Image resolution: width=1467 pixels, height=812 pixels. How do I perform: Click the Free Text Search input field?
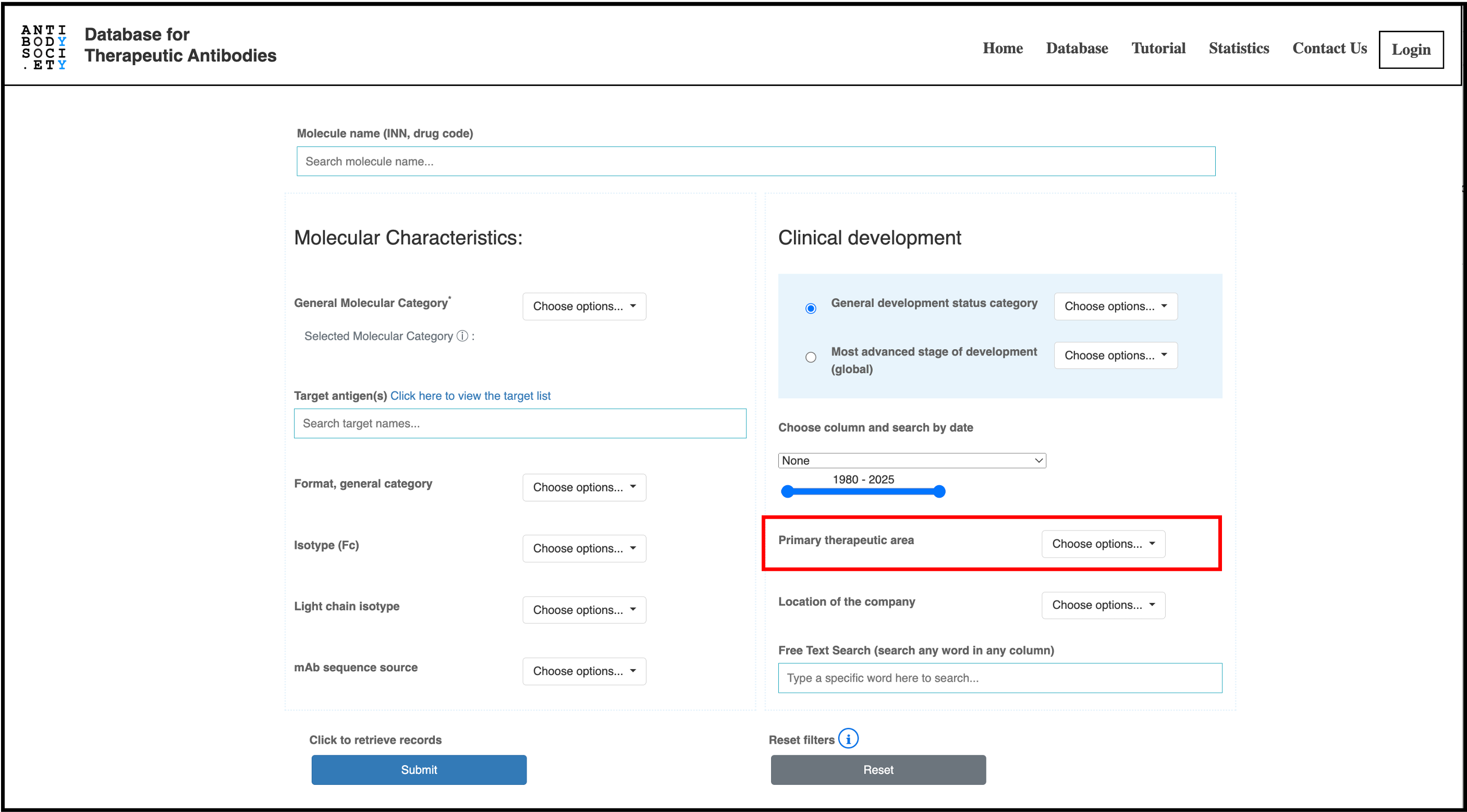1000,678
